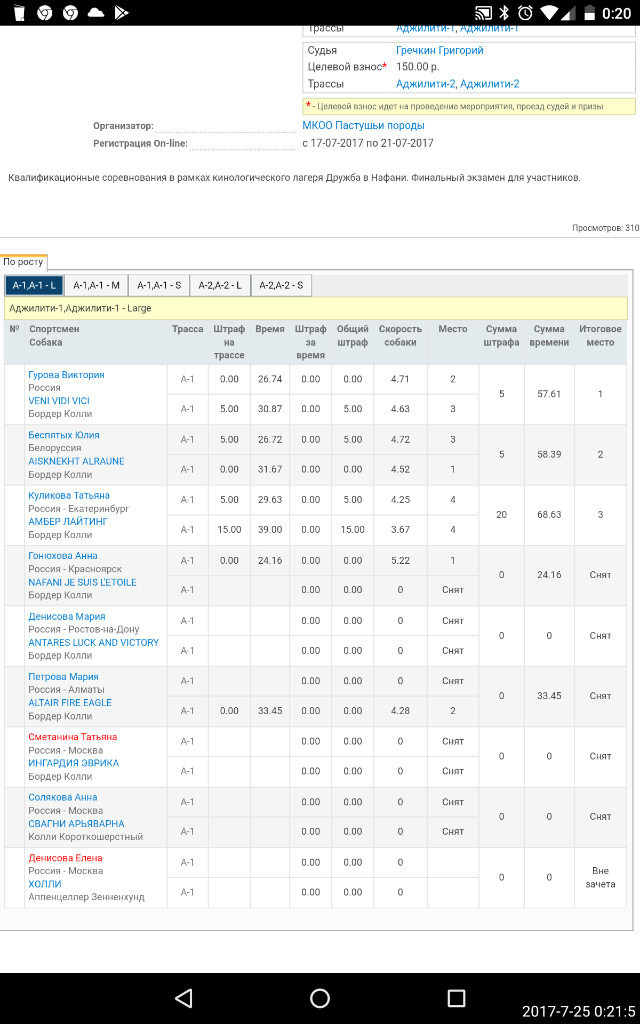Screen dimensions: 640x1024
Task: Tap the alarm clock status icon
Action: click(x=526, y=13)
